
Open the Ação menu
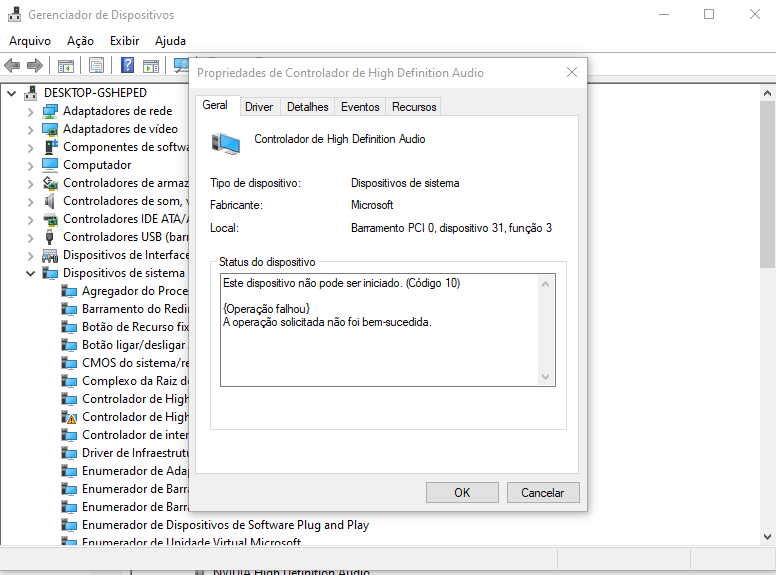80,41
